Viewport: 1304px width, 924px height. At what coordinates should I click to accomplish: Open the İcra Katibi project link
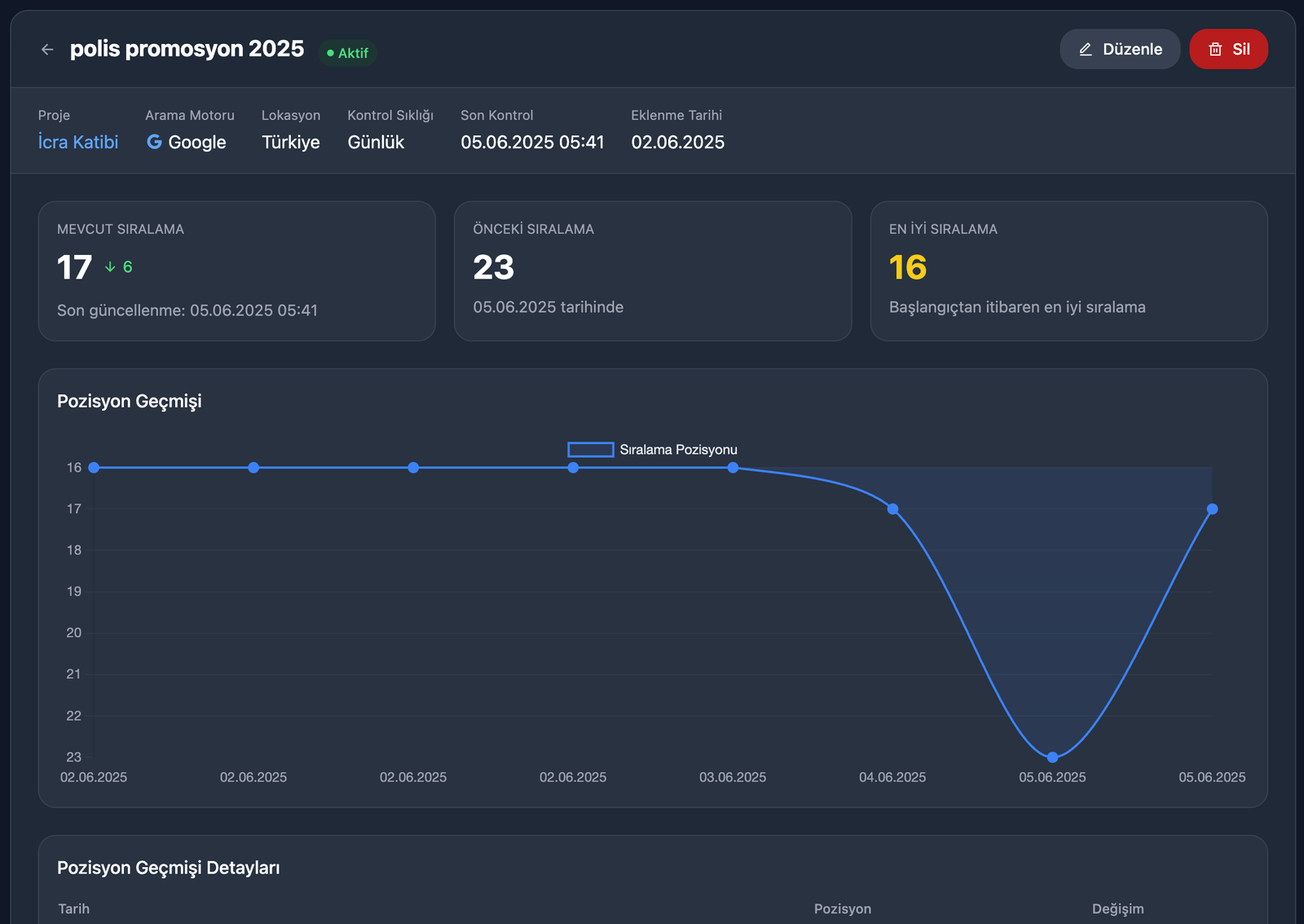(78, 142)
